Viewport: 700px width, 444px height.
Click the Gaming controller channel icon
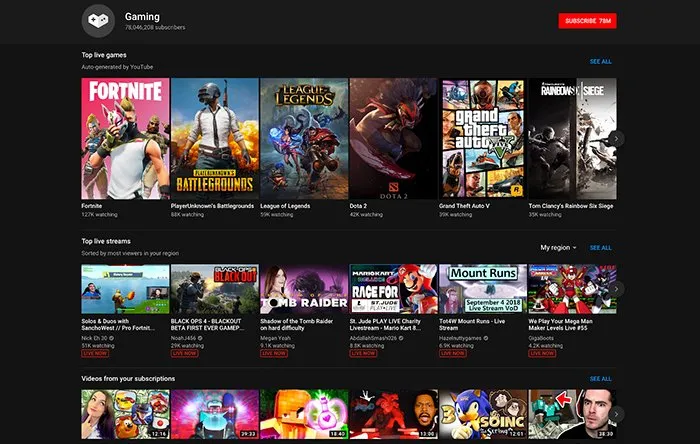[x=97, y=20]
